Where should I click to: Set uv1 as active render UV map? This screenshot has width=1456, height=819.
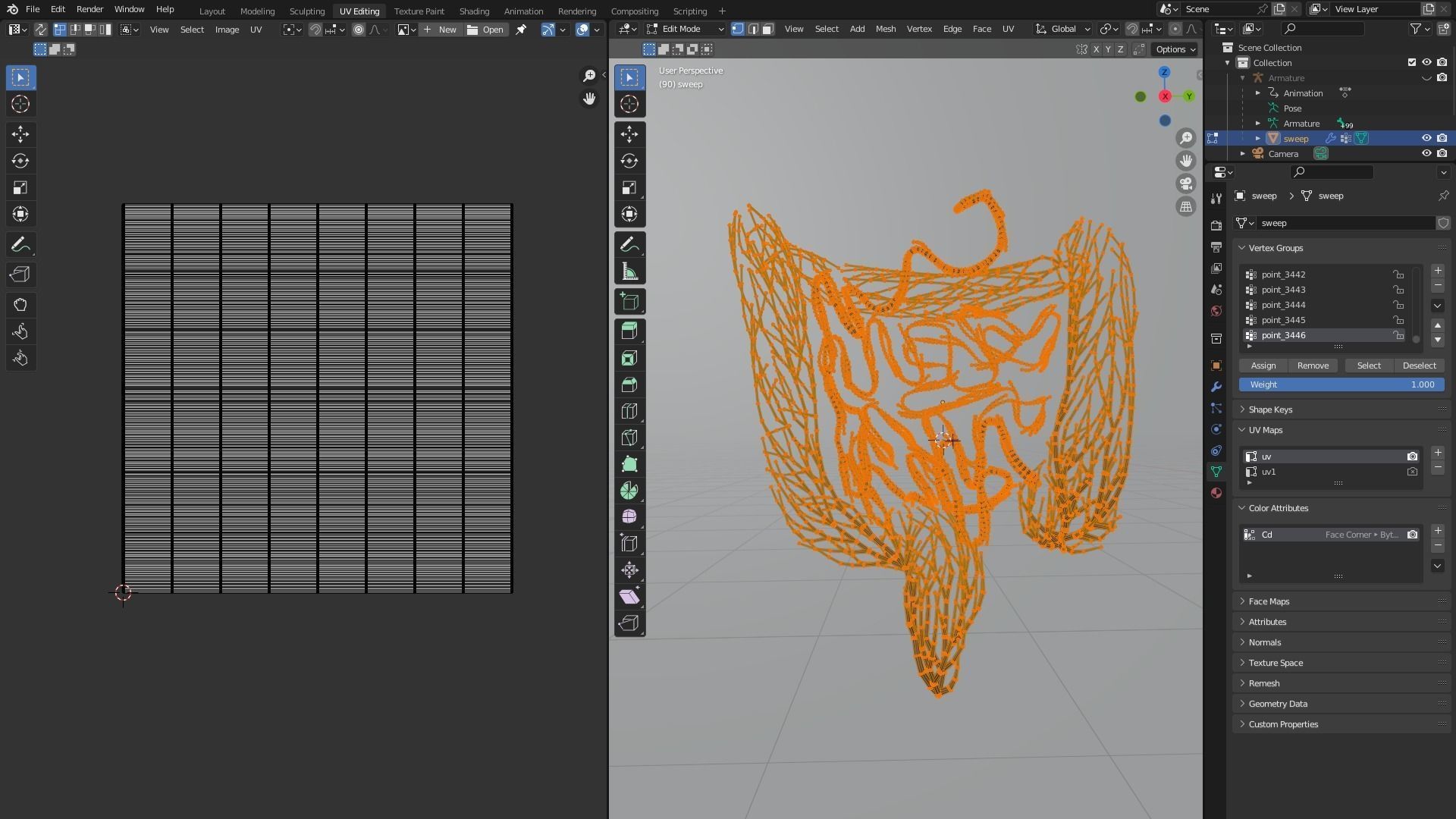(1412, 472)
